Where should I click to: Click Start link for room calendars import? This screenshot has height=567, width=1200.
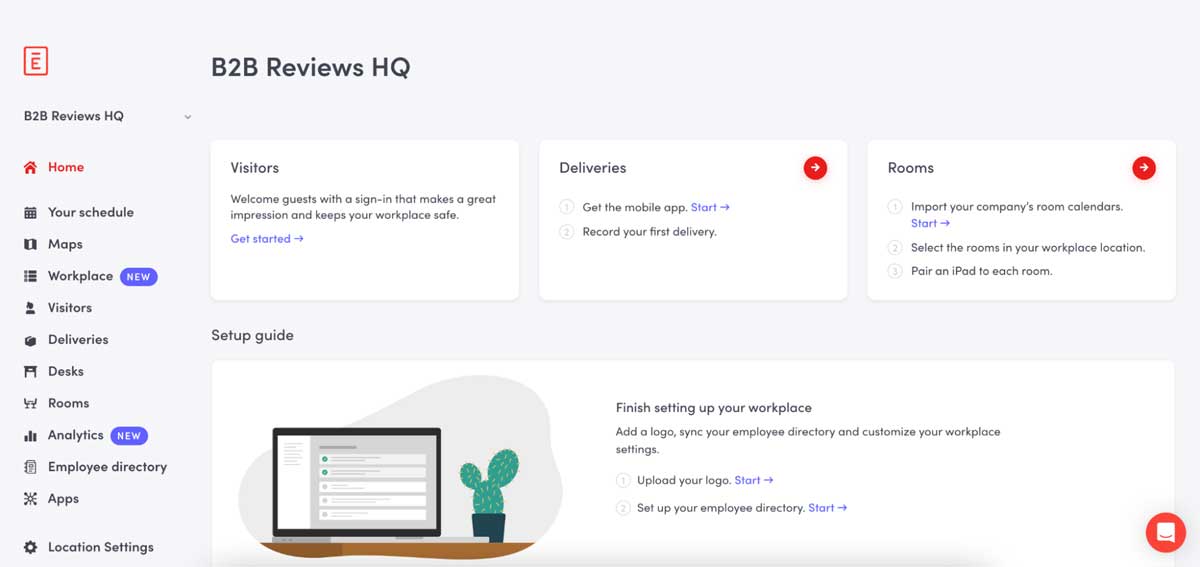click(930, 224)
